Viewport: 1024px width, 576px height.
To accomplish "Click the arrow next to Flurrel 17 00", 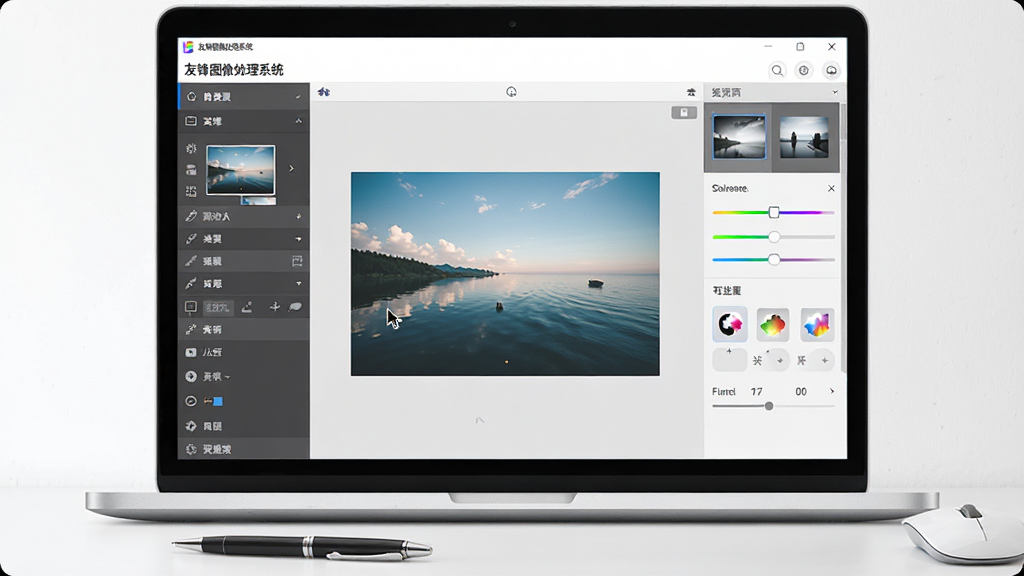I will (831, 391).
